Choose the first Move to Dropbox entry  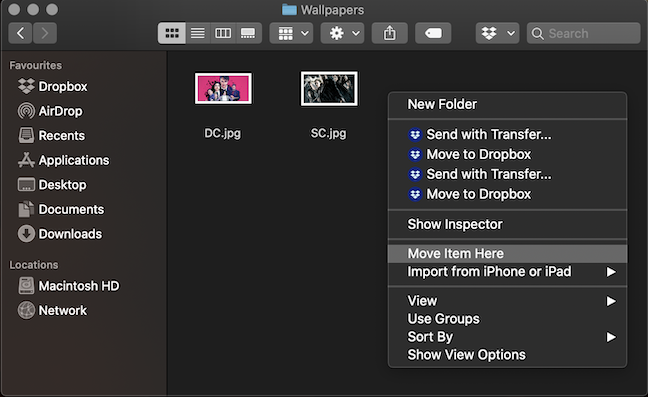tap(507, 154)
